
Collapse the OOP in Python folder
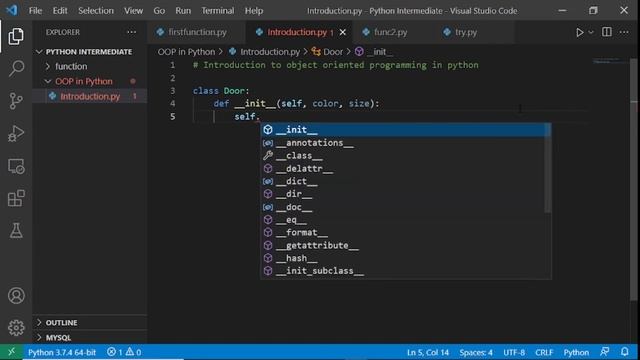click(90, 81)
